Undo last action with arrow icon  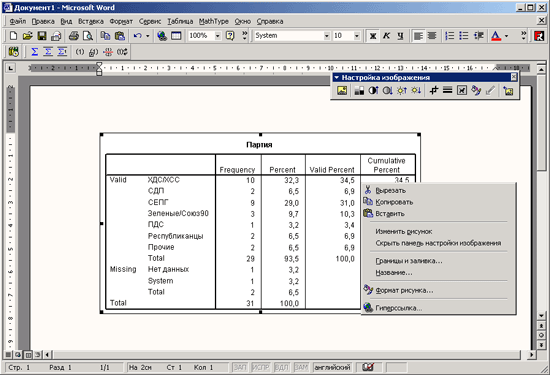pyautogui.click(x=138, y=36)
